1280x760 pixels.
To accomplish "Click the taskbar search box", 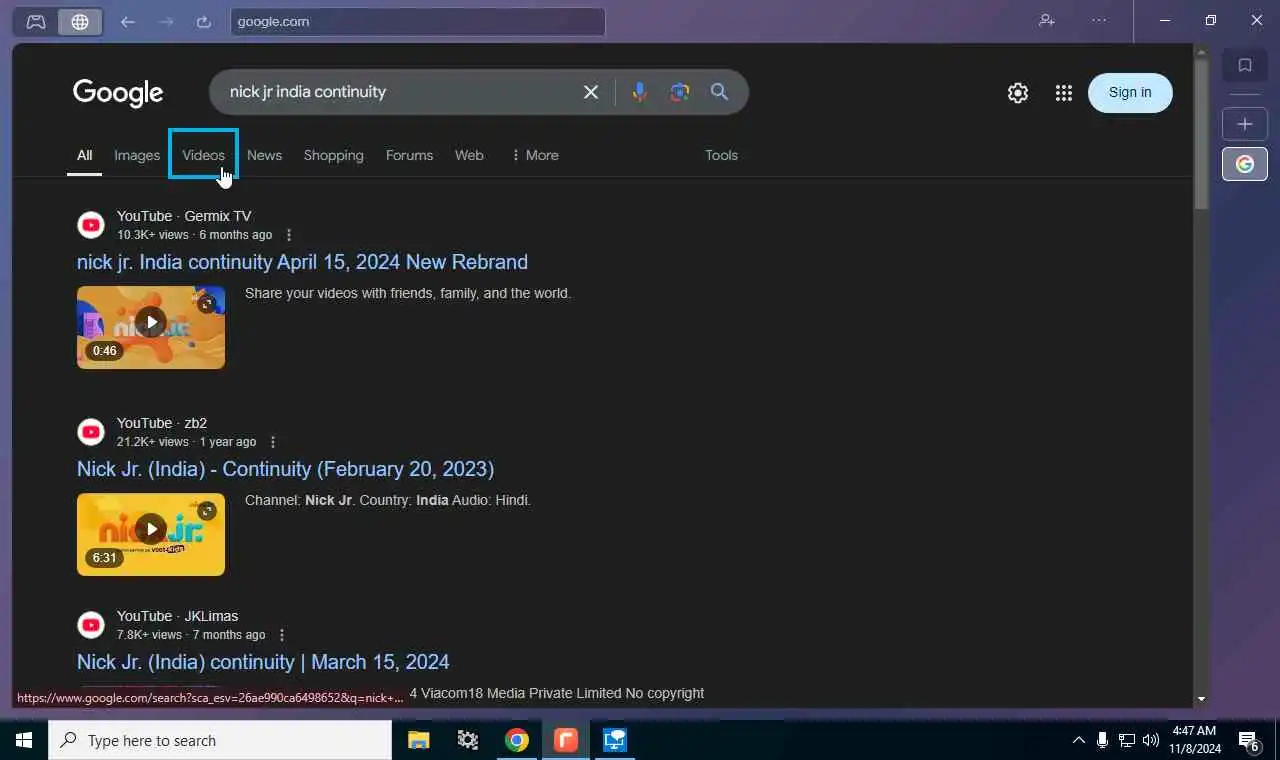I will point(220,740).
